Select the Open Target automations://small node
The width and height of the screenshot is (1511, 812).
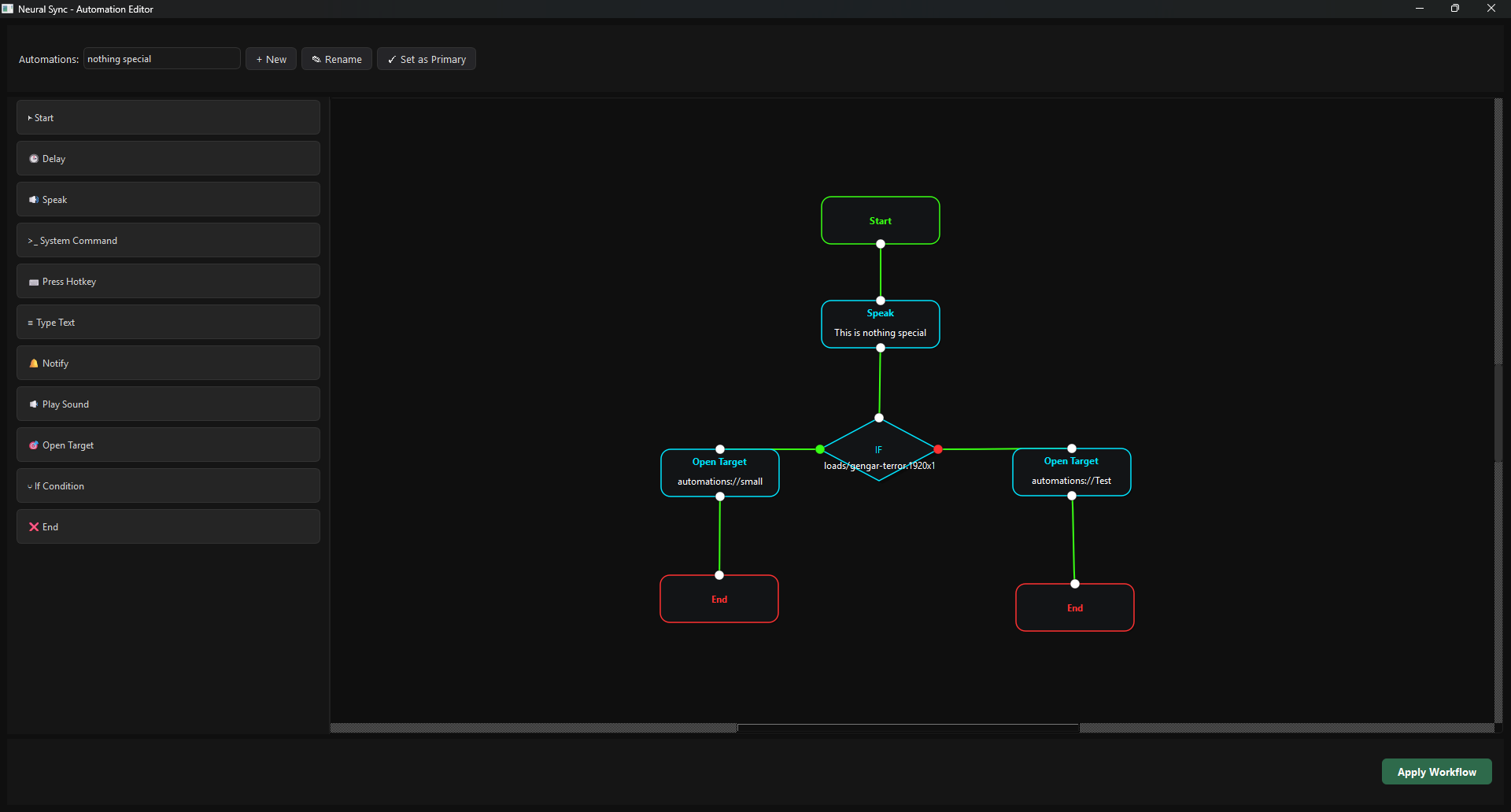tap(720, 473)
